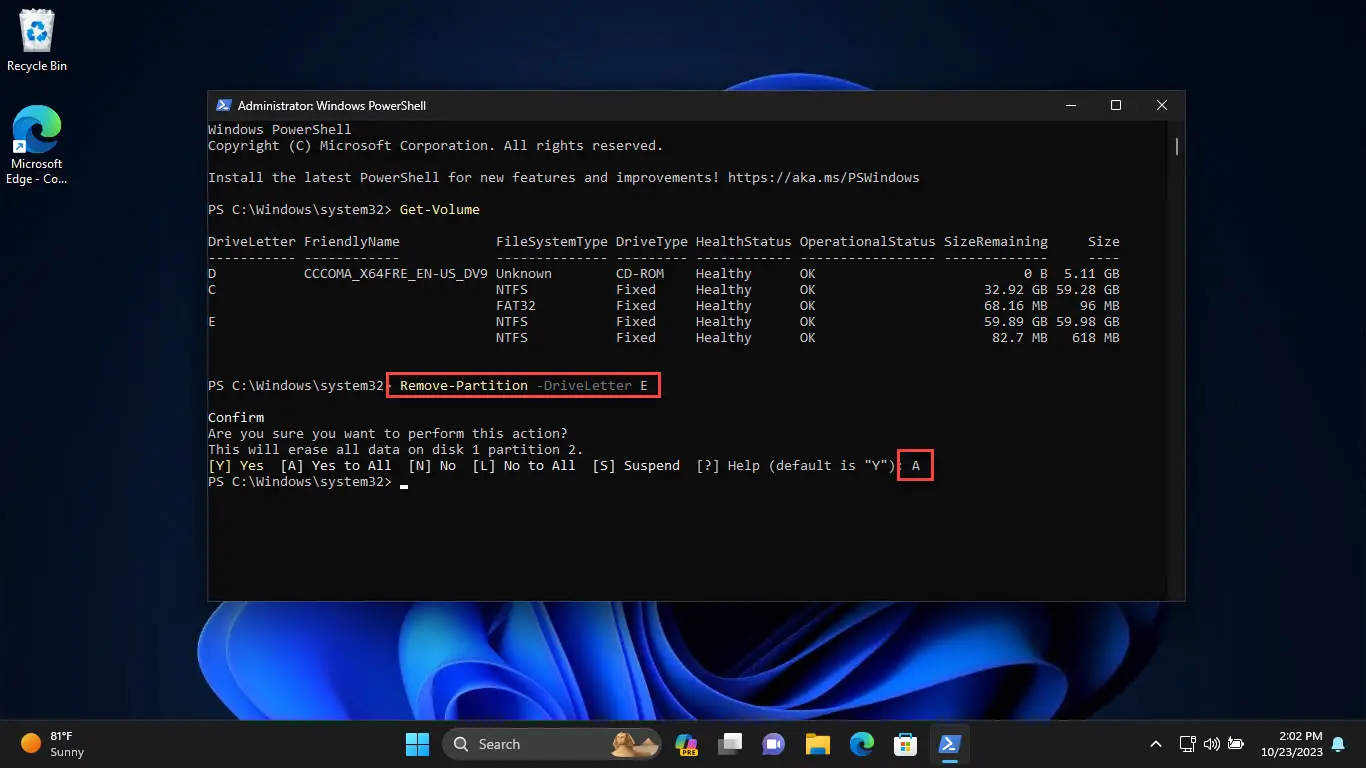Click the volume speaker tray icon
Image resolution: width=1366 pixels, height=768 pixels.
tap(1212, 744)
